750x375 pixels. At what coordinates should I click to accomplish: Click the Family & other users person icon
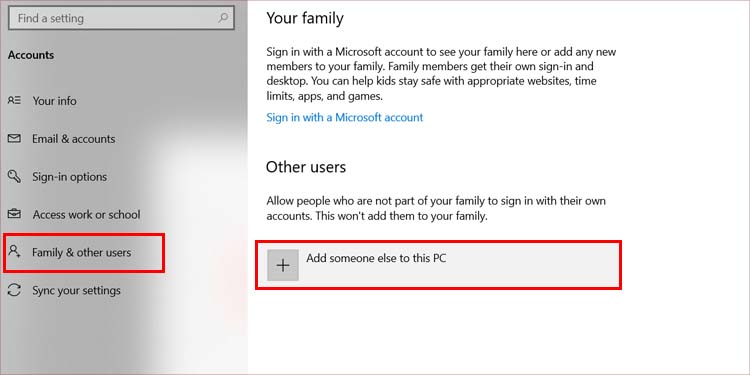pos(14,252)
